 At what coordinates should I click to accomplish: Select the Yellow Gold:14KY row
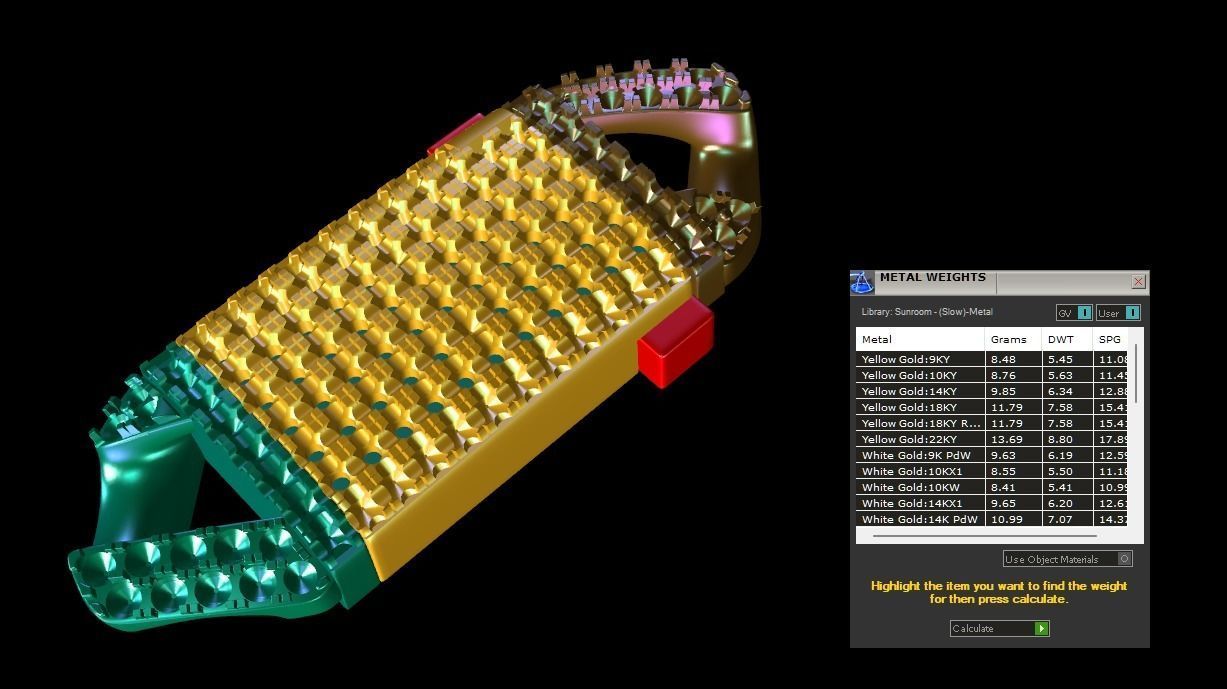pos(992,391)
